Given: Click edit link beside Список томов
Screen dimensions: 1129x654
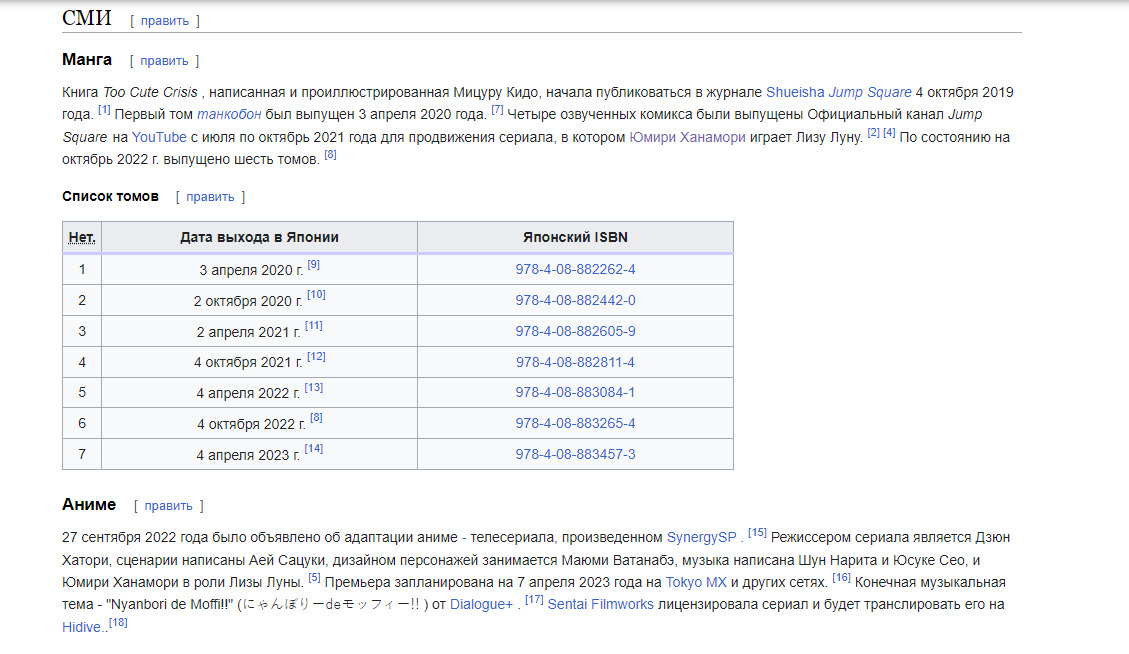Looking at the screenshot, I should (210, 197).
